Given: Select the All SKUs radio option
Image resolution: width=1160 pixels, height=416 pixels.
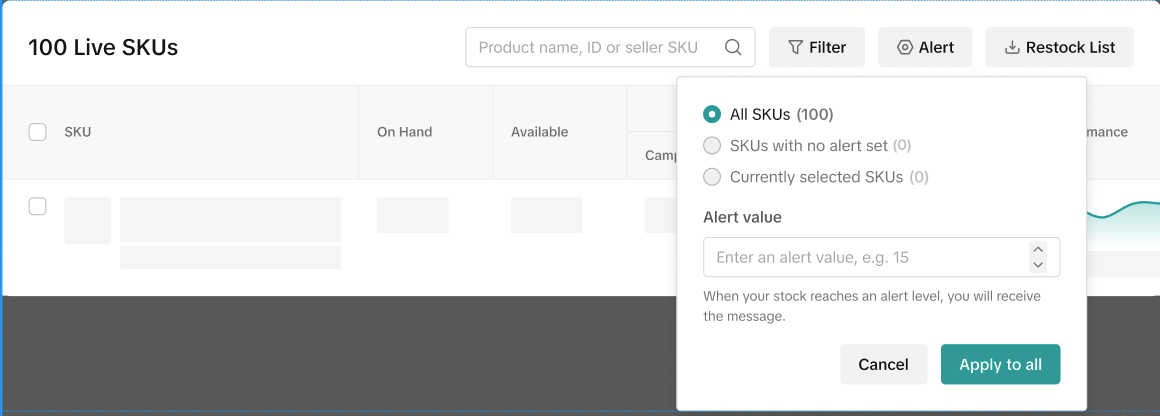Looking at the screenshot, I should point(712,114).
